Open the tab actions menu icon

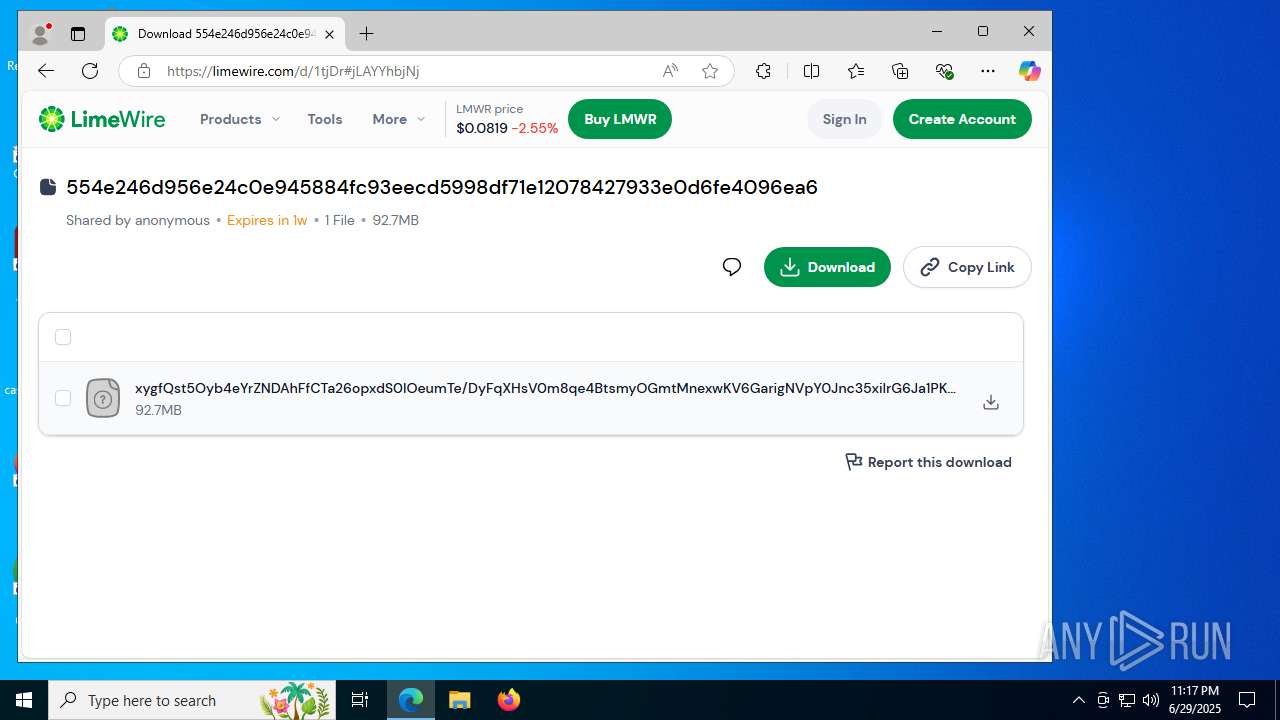[78, 33]
